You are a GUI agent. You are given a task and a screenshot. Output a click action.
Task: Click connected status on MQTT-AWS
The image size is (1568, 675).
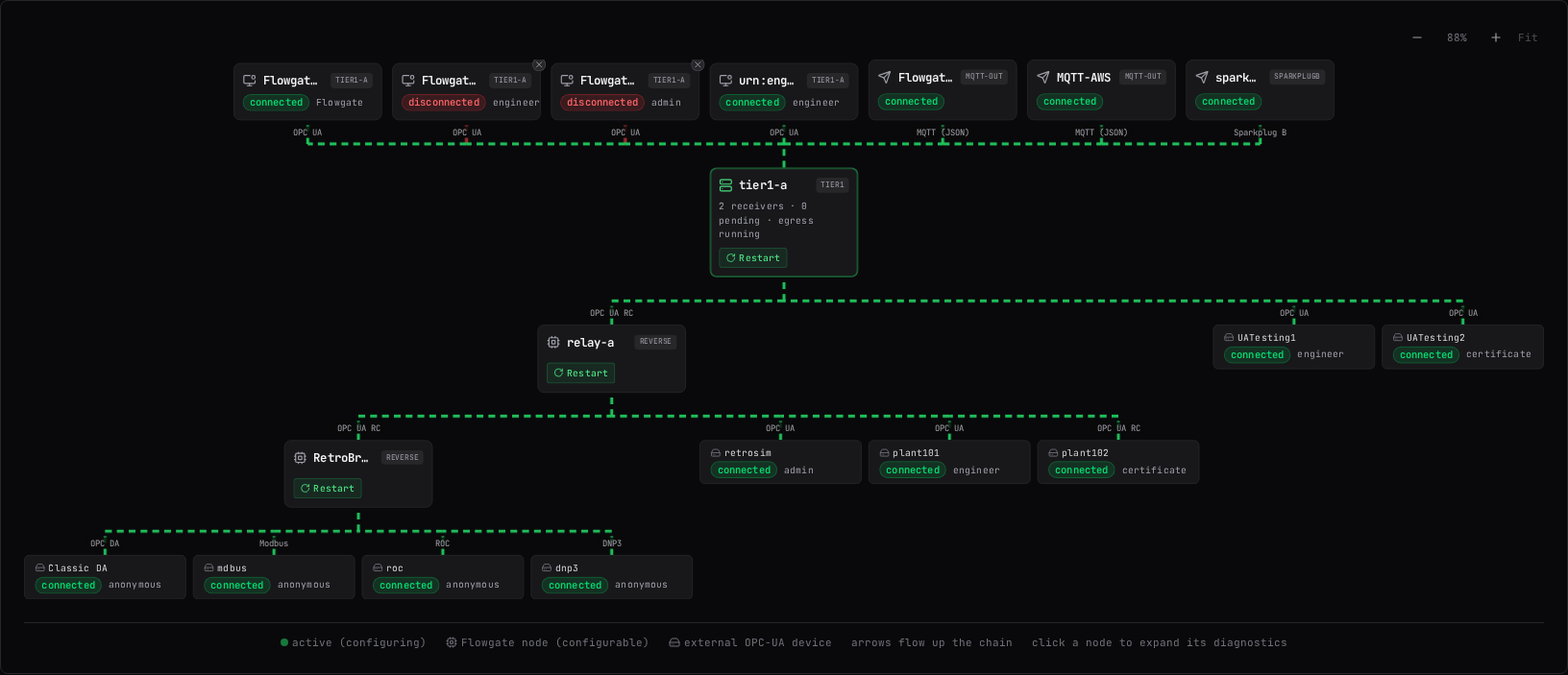click(1070, 102)
